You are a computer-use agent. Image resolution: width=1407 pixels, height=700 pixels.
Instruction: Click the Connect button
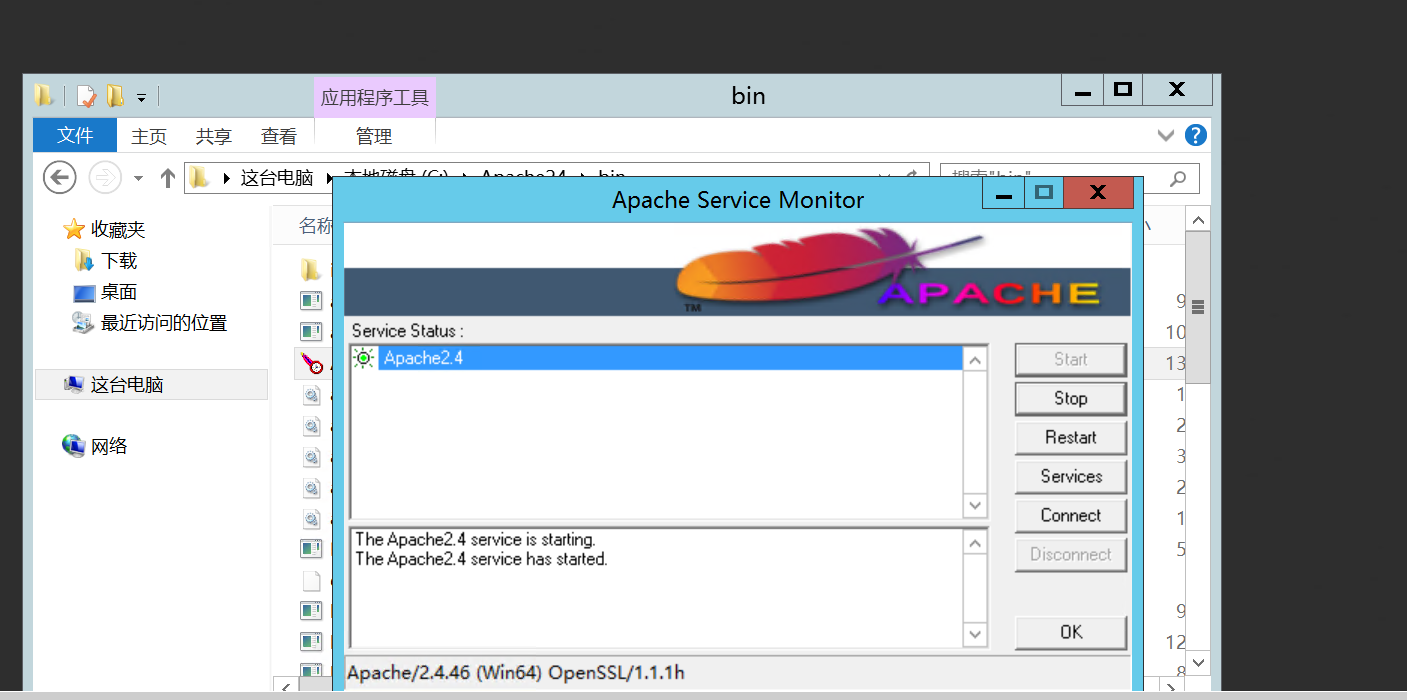click(1070, 515)
